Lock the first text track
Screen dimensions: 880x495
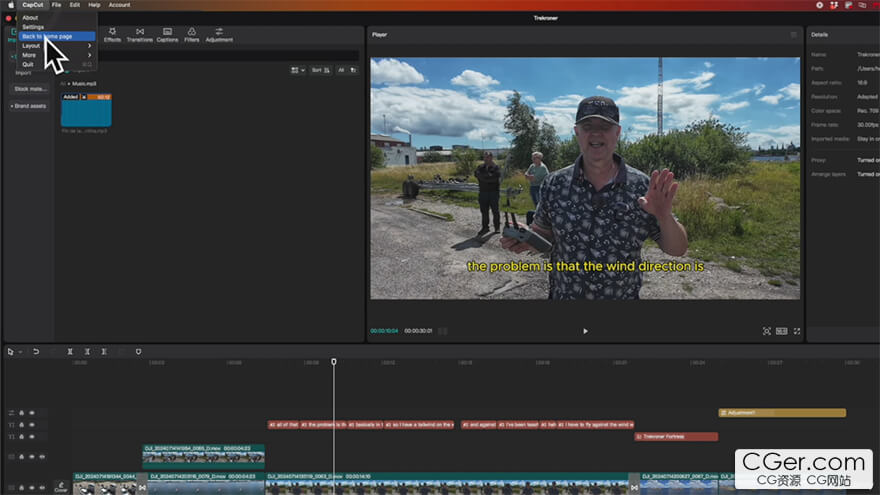(x=22, y=425)
